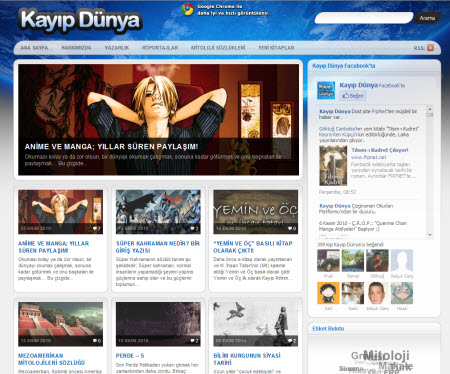Click the dark purple Perde card thumbnail
Image resolution: width=450 pixels, height=374 pixels.
tap(158, 324)
